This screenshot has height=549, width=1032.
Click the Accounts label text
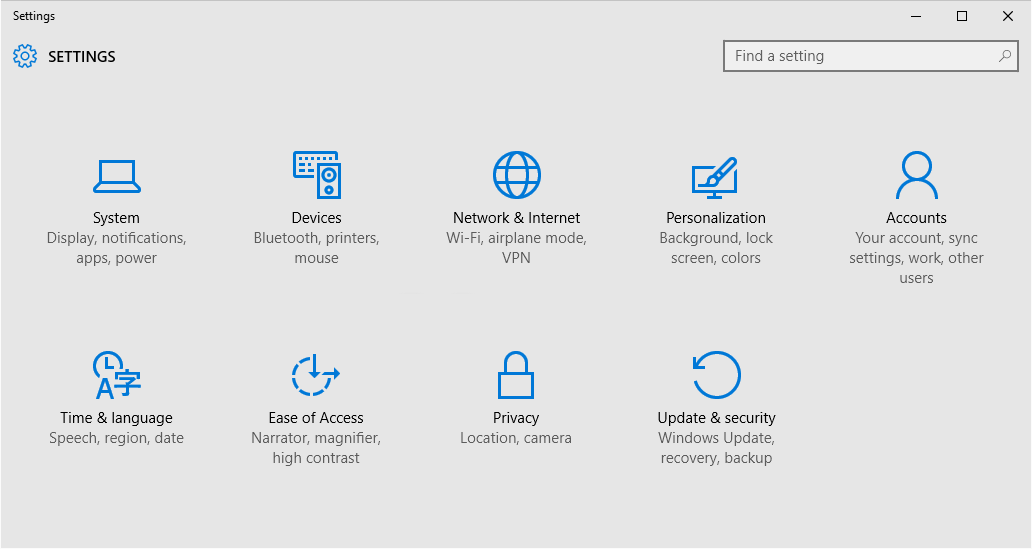(x=916, y=218)
